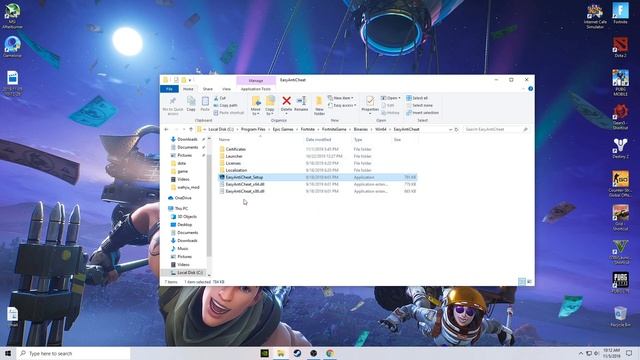Viewport: 640px width, 360px height.
Task: Click the refresh button beside address bar
Action: tap(457, 129)
